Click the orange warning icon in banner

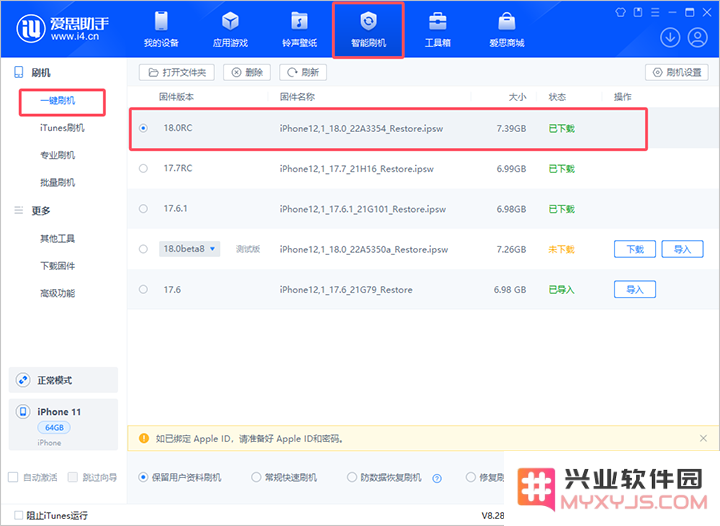(144, 438)
